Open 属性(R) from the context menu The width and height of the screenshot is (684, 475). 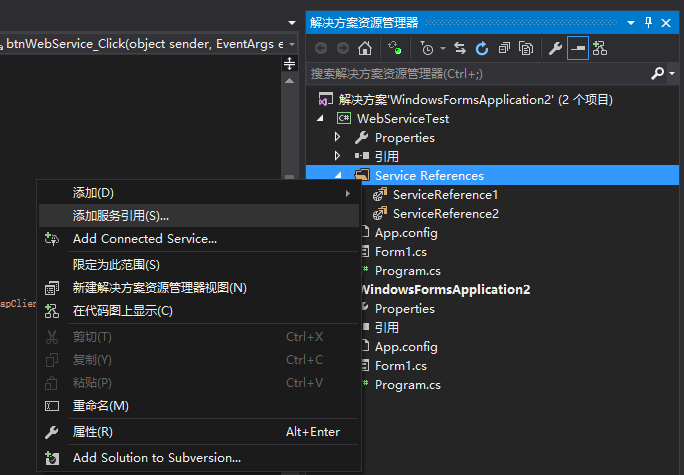click(199, 432)
